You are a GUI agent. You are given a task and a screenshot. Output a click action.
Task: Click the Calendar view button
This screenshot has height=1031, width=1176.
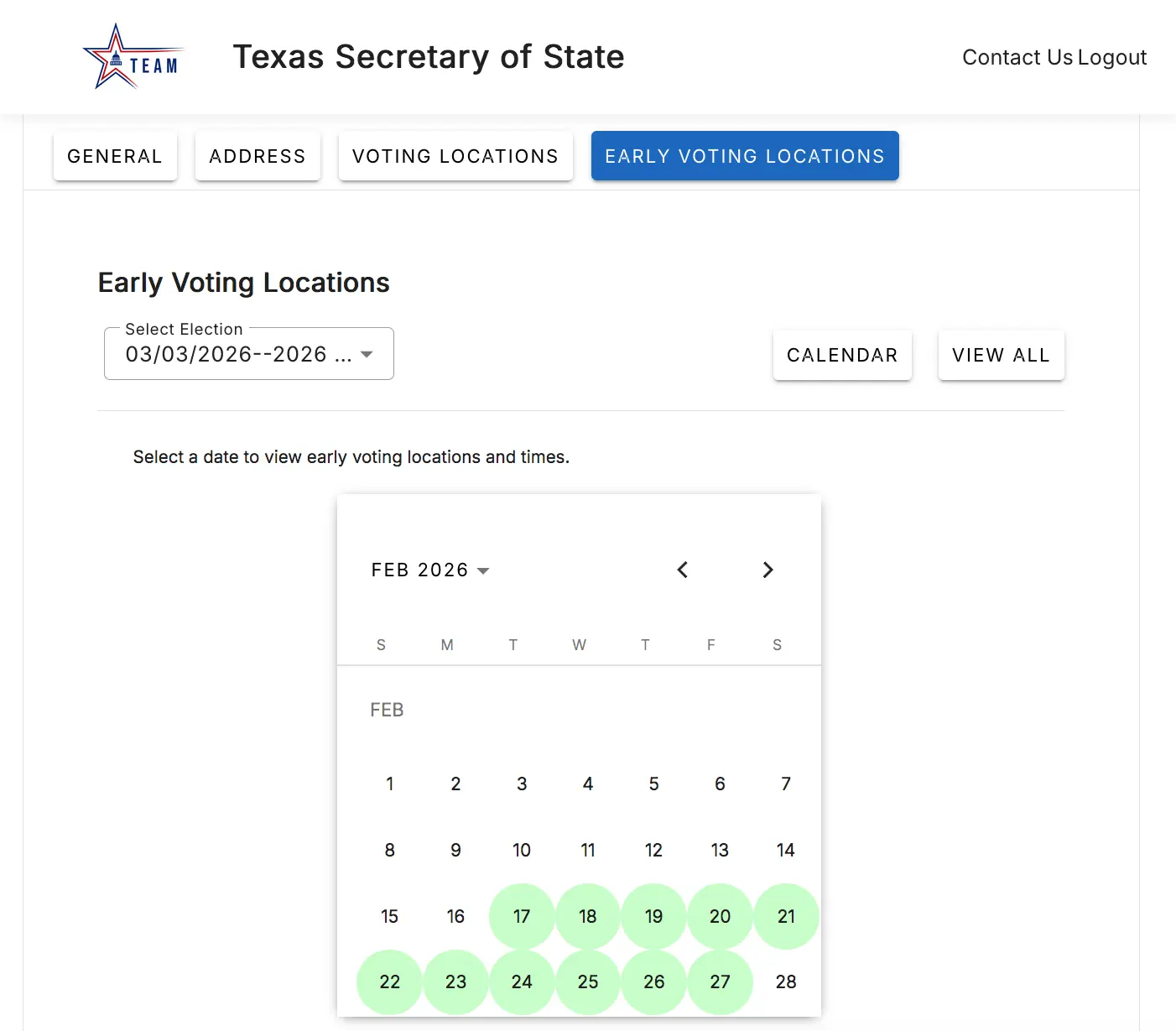tap(842, 355)
